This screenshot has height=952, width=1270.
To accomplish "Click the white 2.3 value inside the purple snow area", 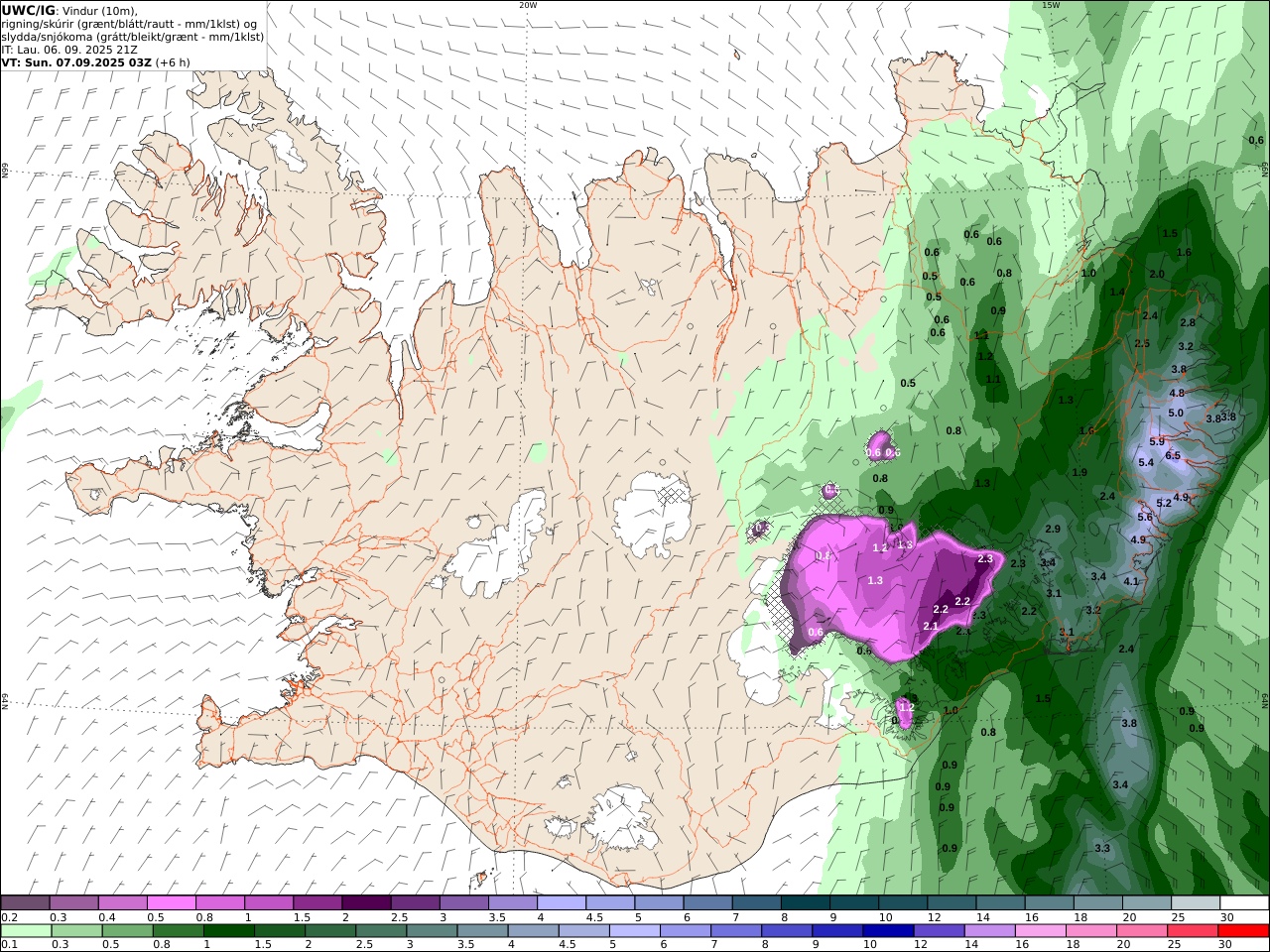I will [985, 558].
